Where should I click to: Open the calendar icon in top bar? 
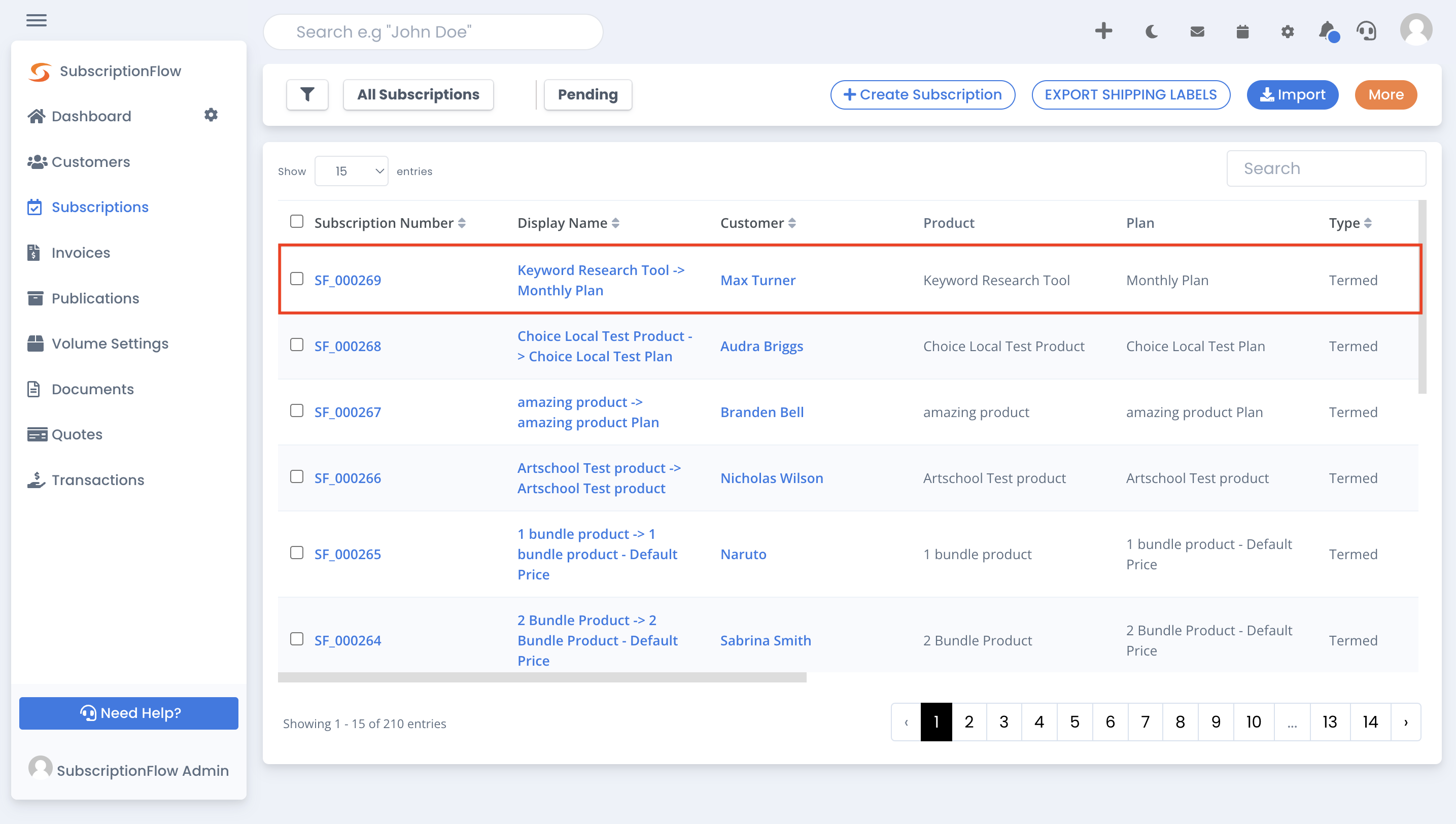pos(1242,31)
